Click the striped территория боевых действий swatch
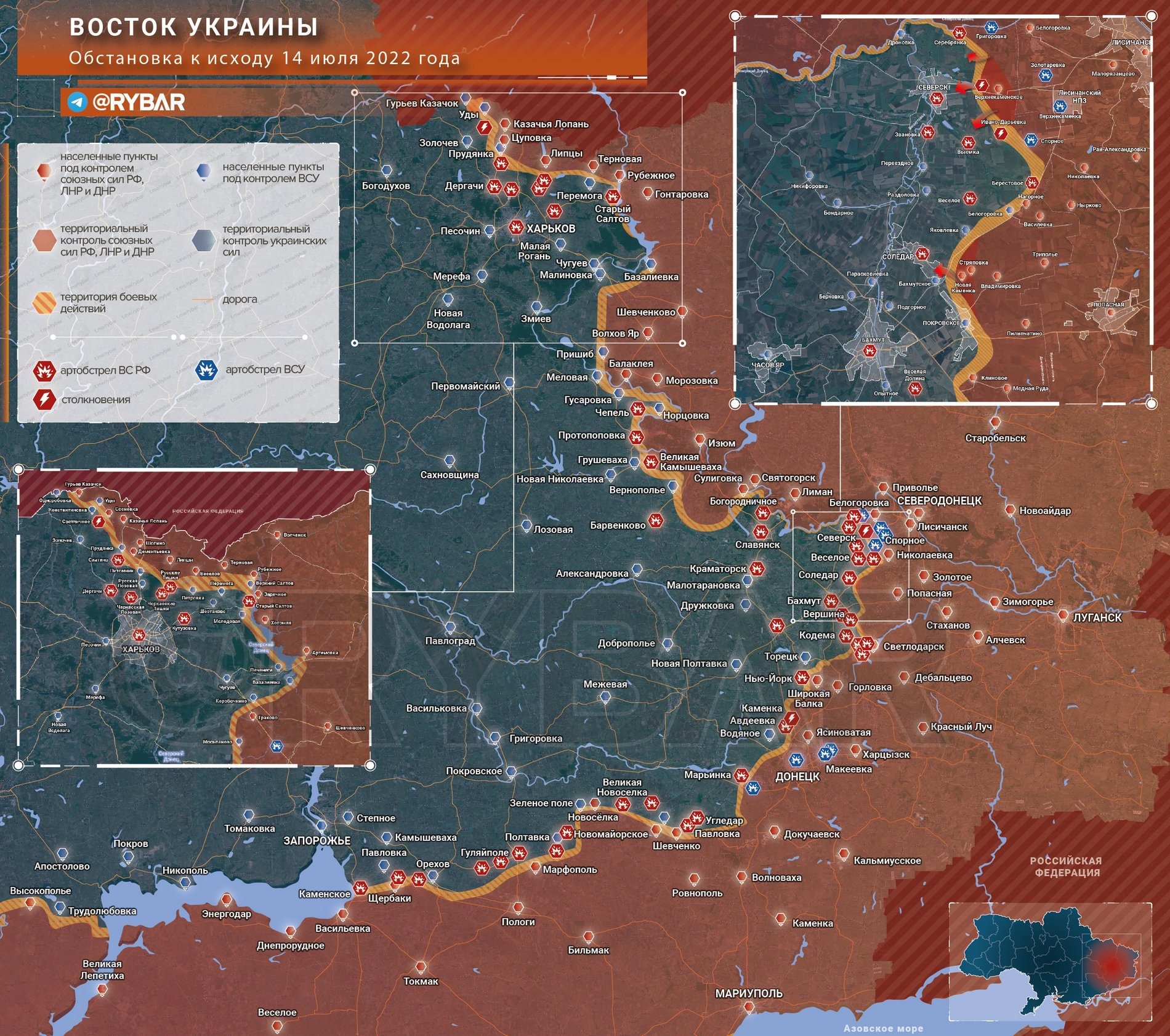The image size is (1170, 1036). coord(44,302)
